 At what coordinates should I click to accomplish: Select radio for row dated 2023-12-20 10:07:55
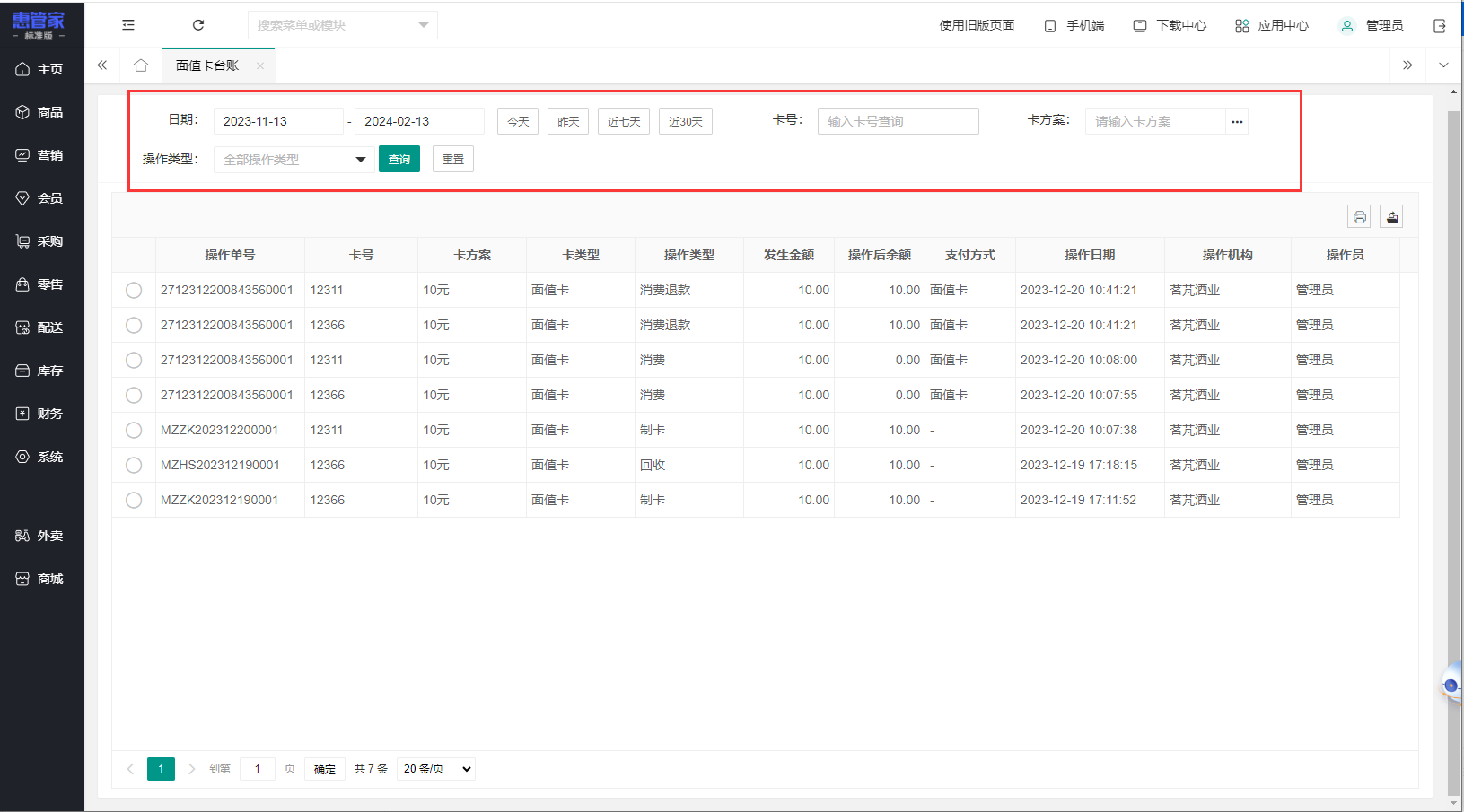click(134, 395)
